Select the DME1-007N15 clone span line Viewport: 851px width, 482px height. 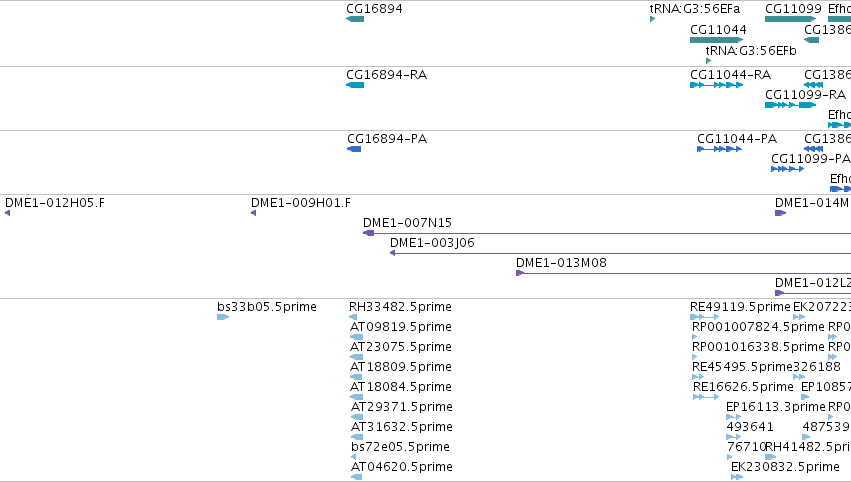pyautogui.click(x=607, y=233)
